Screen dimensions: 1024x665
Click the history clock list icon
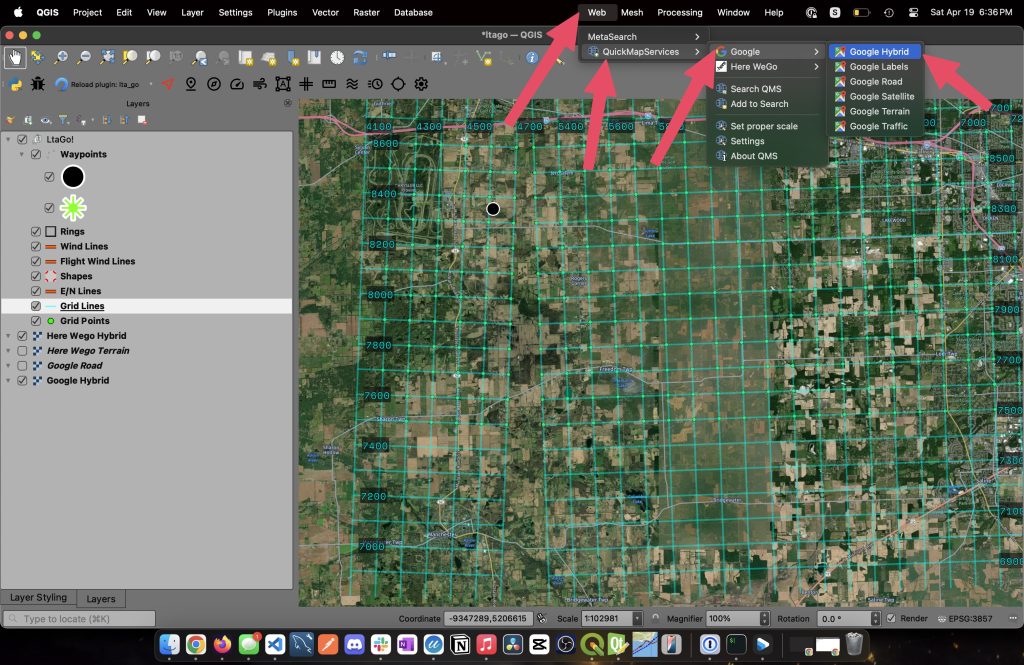pos(375,84)
